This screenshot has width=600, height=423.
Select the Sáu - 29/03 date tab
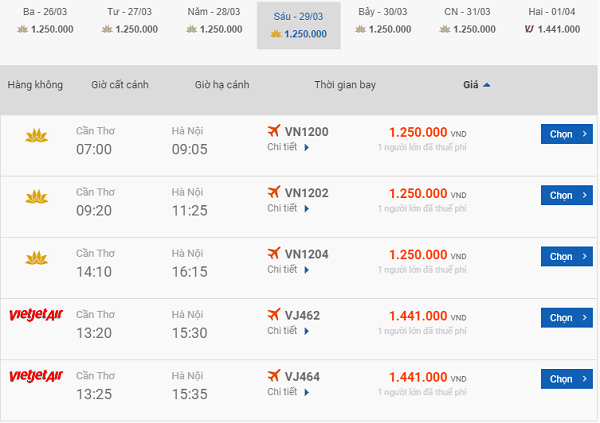pos(298,25)
